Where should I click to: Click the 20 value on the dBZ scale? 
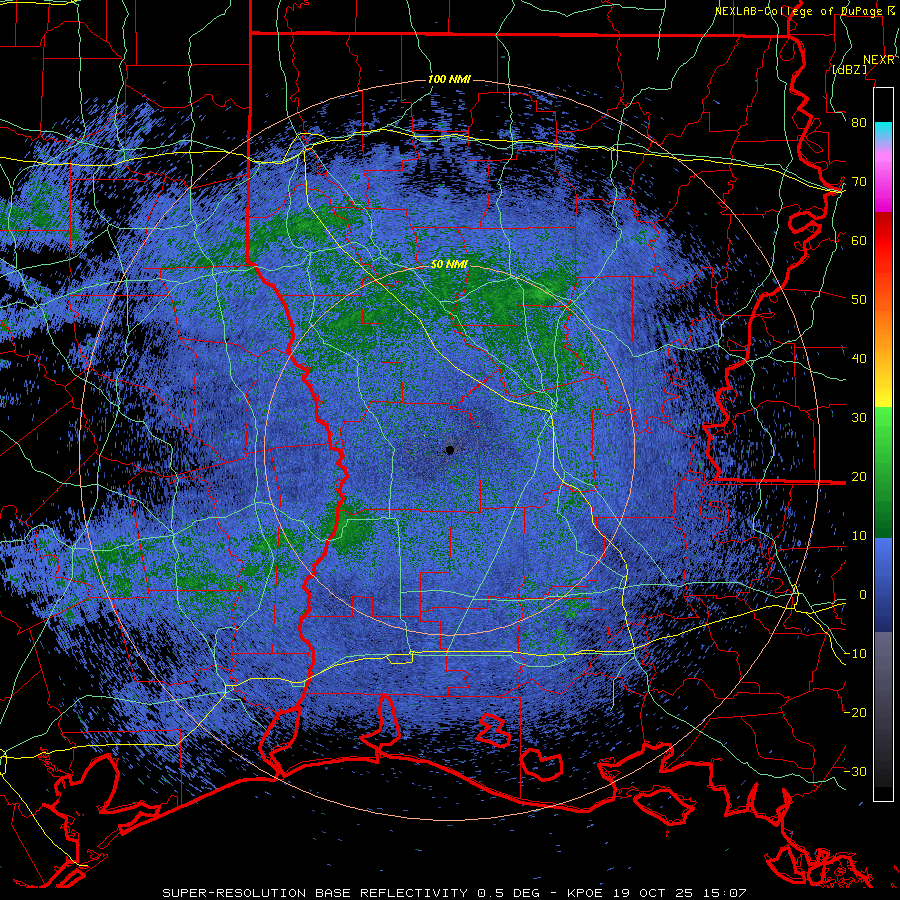[859, 476]
